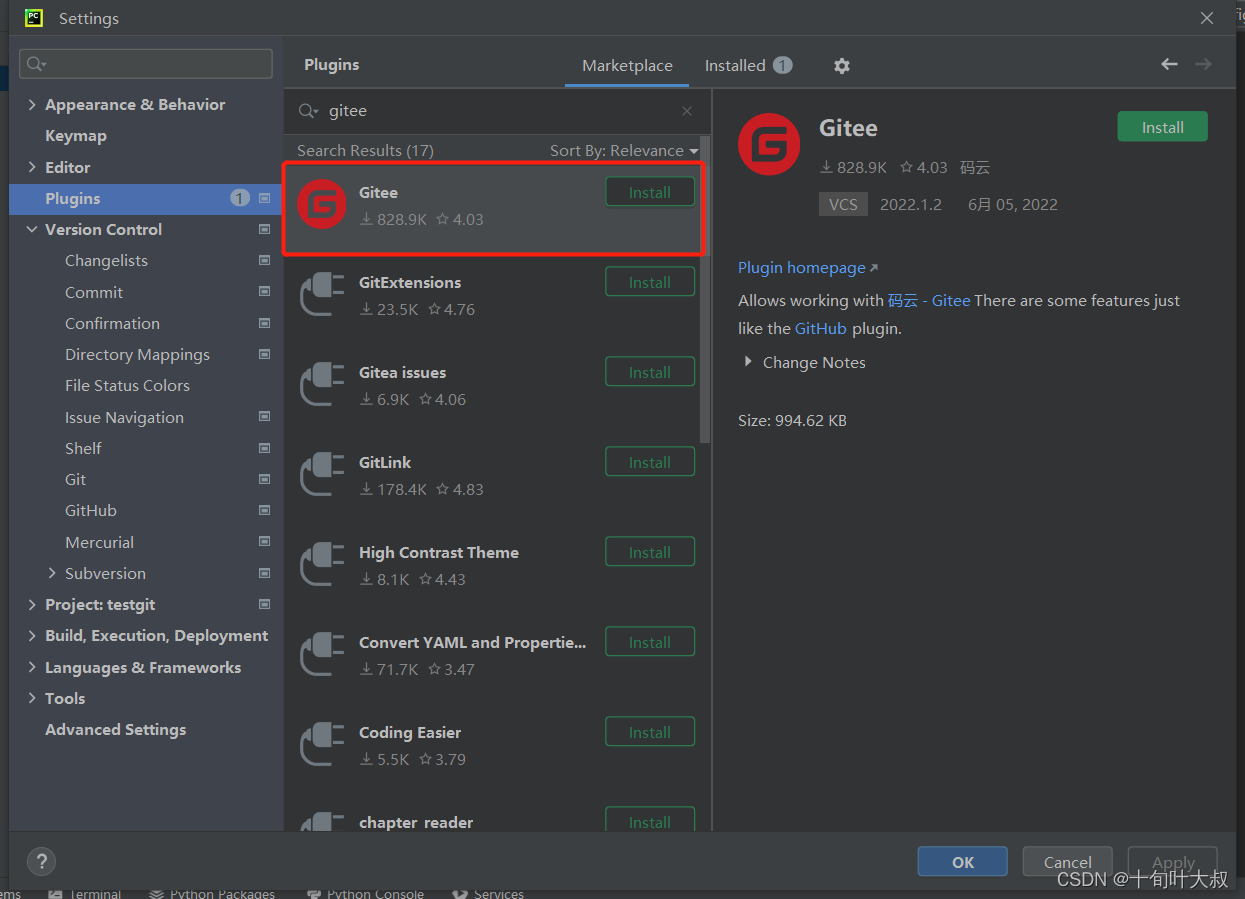
Task: Click the GitExtensions plugin plug icon
Action: (322, 294)
